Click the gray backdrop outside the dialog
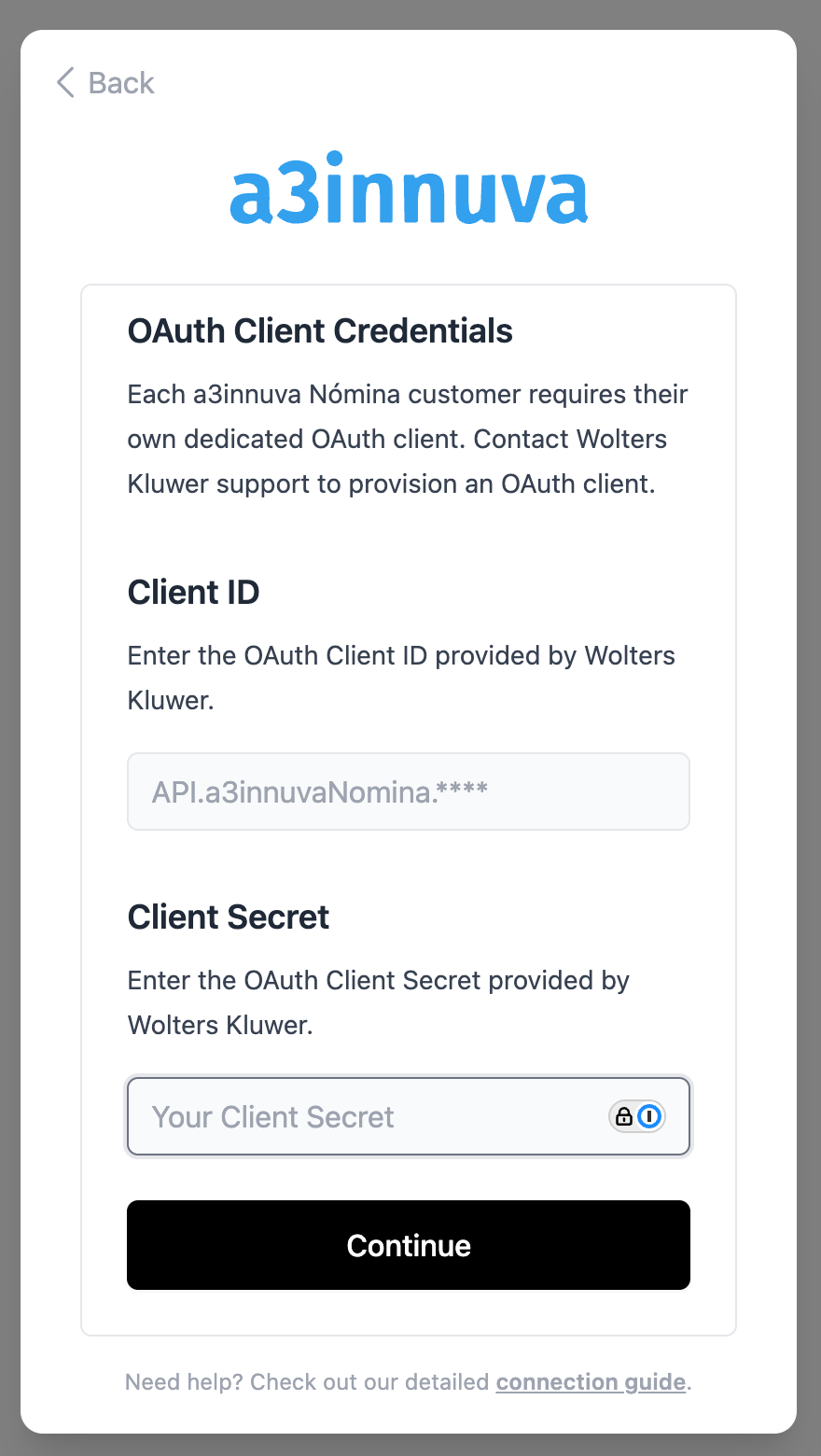The image size is (821, 1456). click(9, 728)
